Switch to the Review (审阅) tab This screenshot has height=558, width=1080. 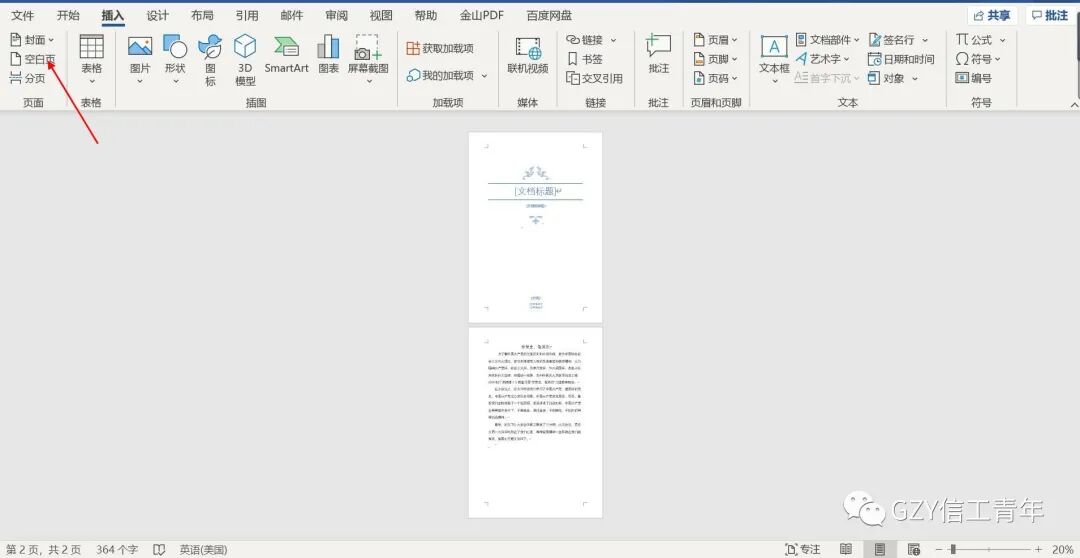pyautogui.click(x=336, y=15)
